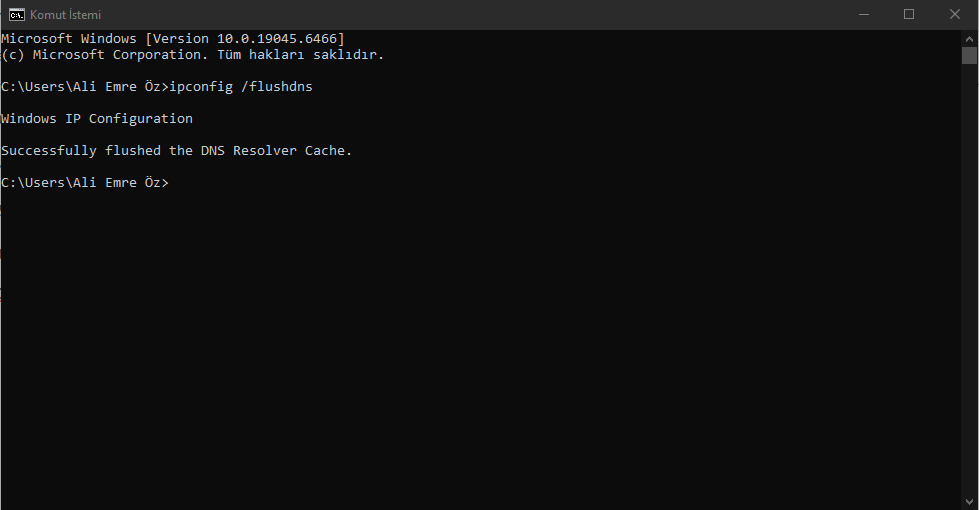Click the "Windows IP Configuration" output line
Image resolution: width=979 pixels, height=510 pixels.
97,119
